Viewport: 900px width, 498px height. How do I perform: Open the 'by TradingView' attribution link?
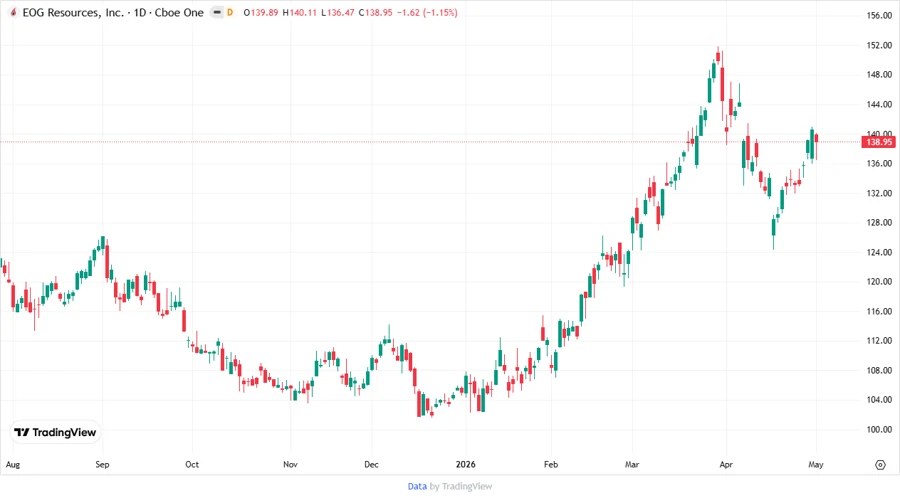(x=461, y=486)
